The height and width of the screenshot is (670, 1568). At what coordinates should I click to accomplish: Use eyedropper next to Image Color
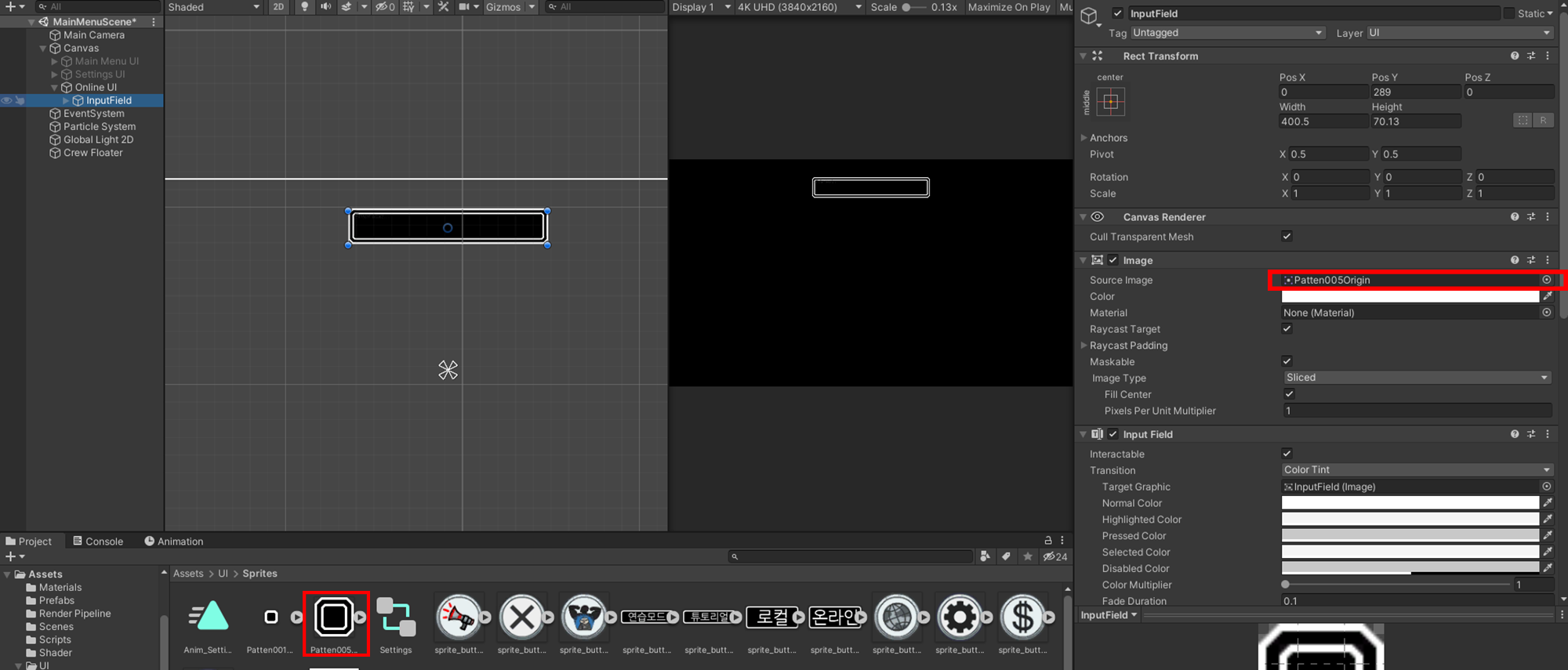tap(1548, 296)
